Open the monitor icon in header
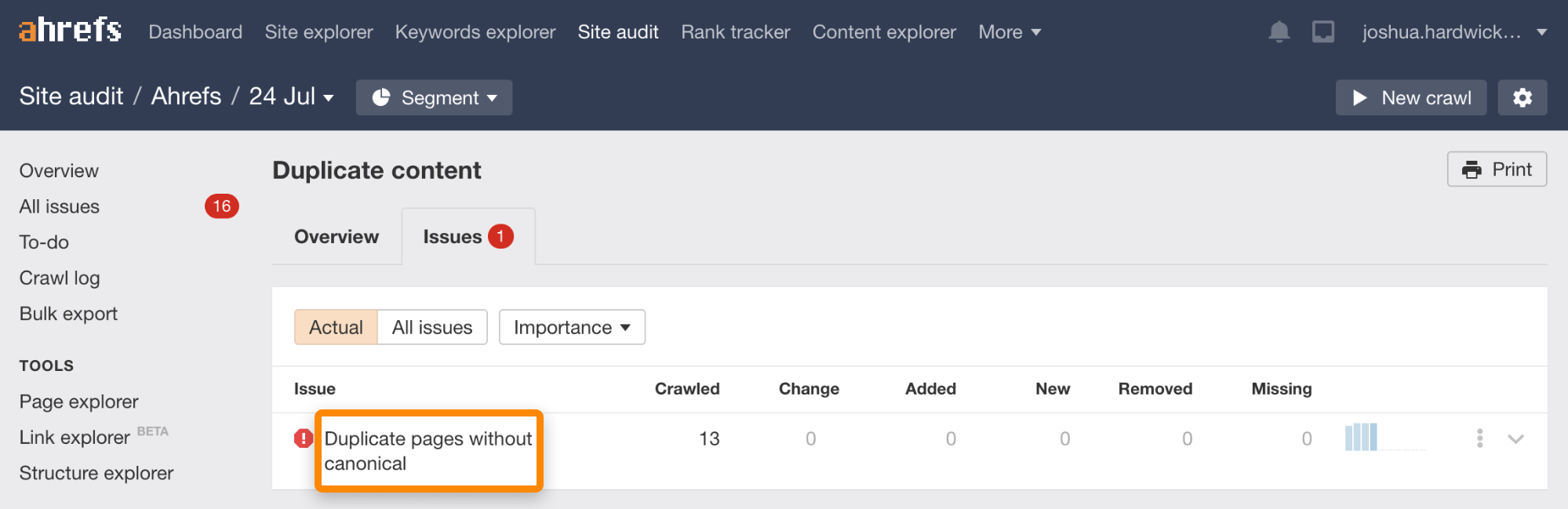Image resolution: width=1568 pixels, height=509 pixels. click(x=1323, y=31)
